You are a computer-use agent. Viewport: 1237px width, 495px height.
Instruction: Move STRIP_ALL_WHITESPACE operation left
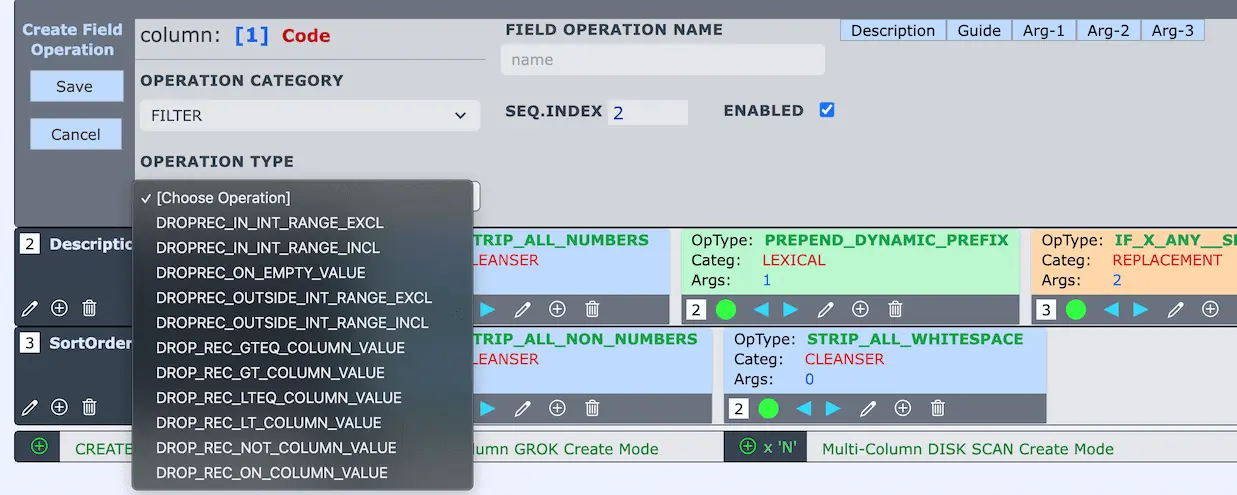pos(803,408)
